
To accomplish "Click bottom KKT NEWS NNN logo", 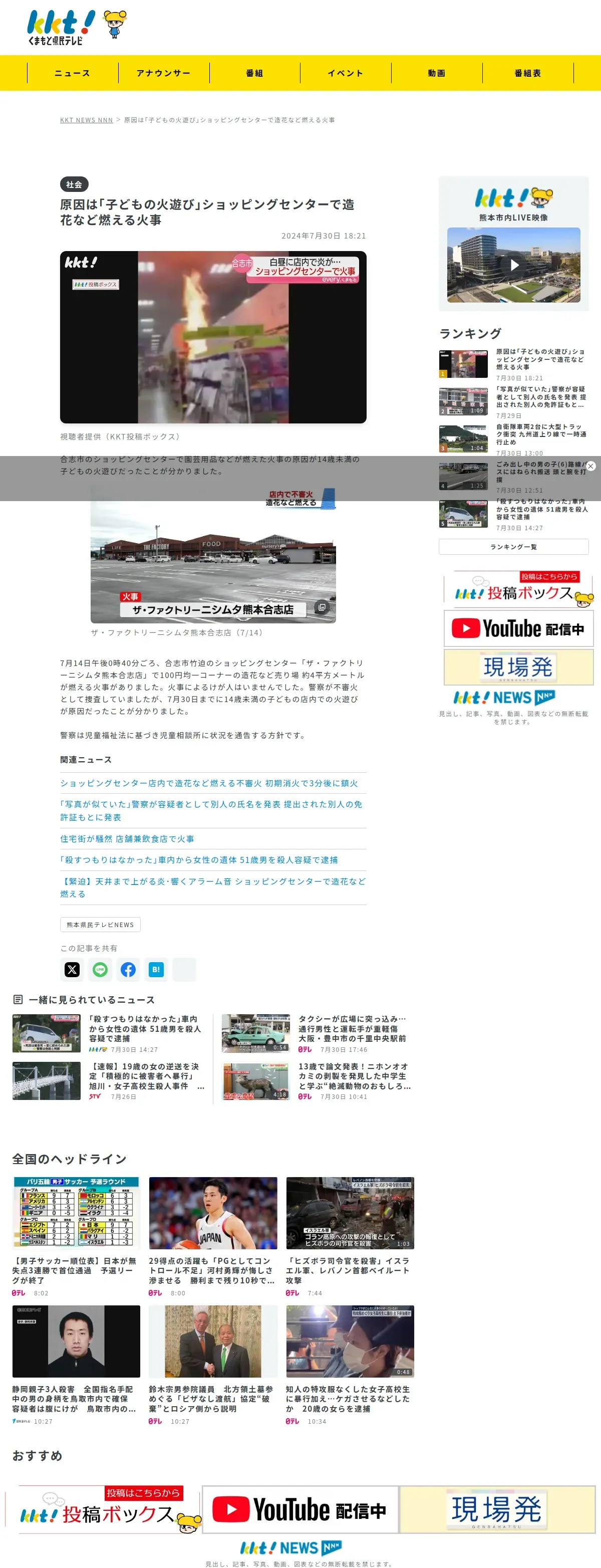I will [x=291, y=1548].
